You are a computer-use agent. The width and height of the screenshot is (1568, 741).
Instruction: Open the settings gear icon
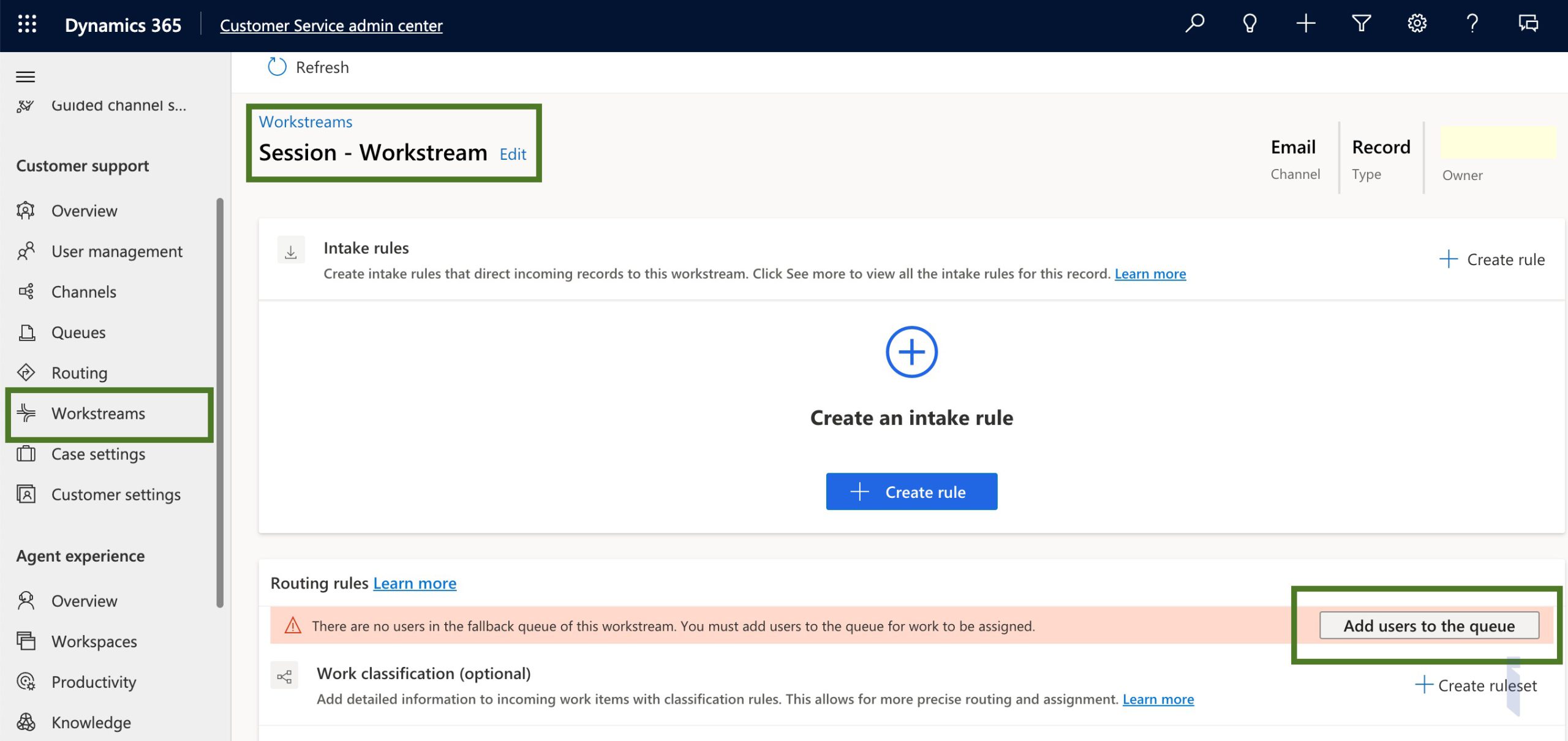[x=1417, y=24]
